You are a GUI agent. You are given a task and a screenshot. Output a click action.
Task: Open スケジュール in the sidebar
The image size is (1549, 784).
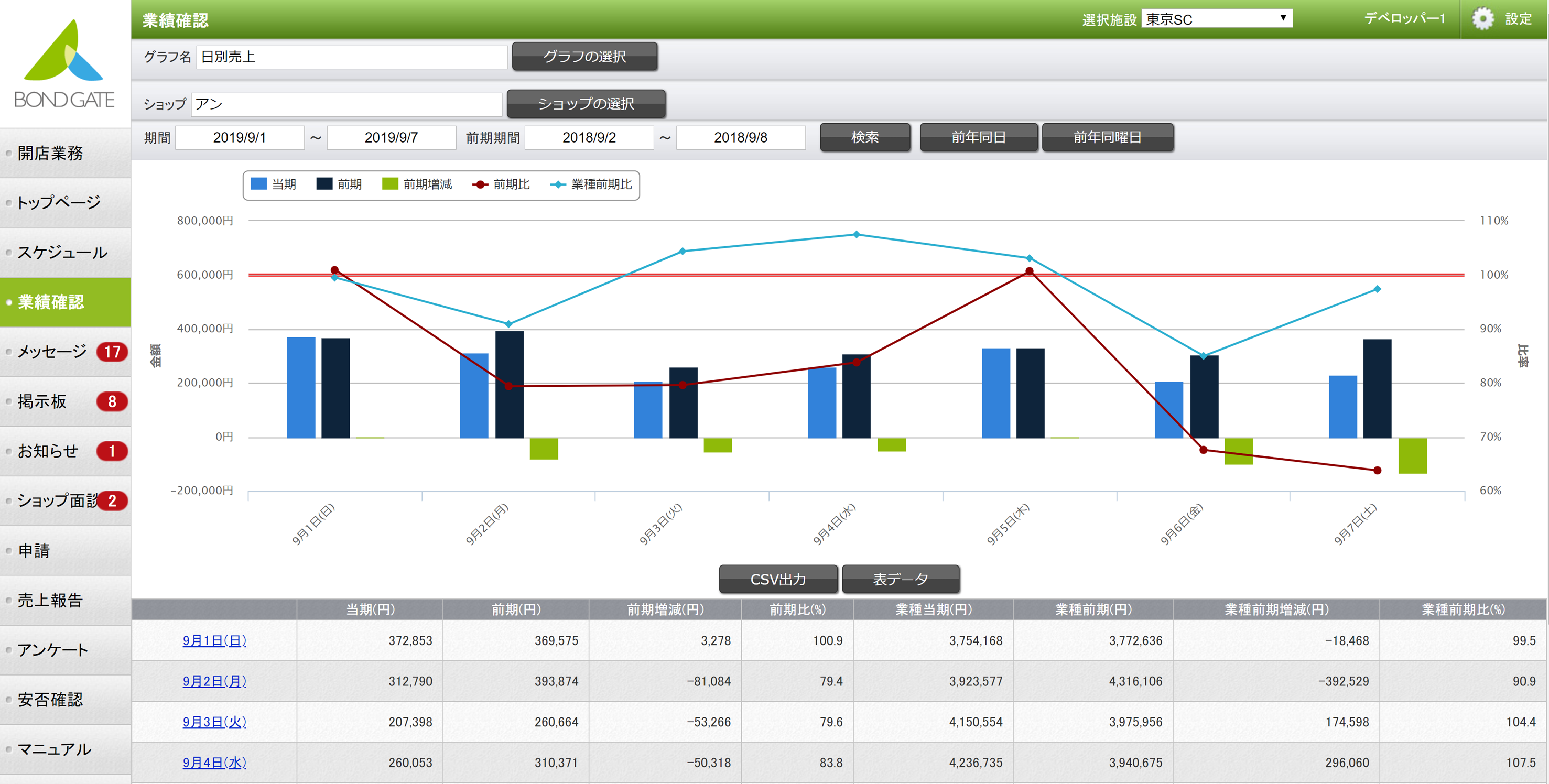tap(65, 253)
